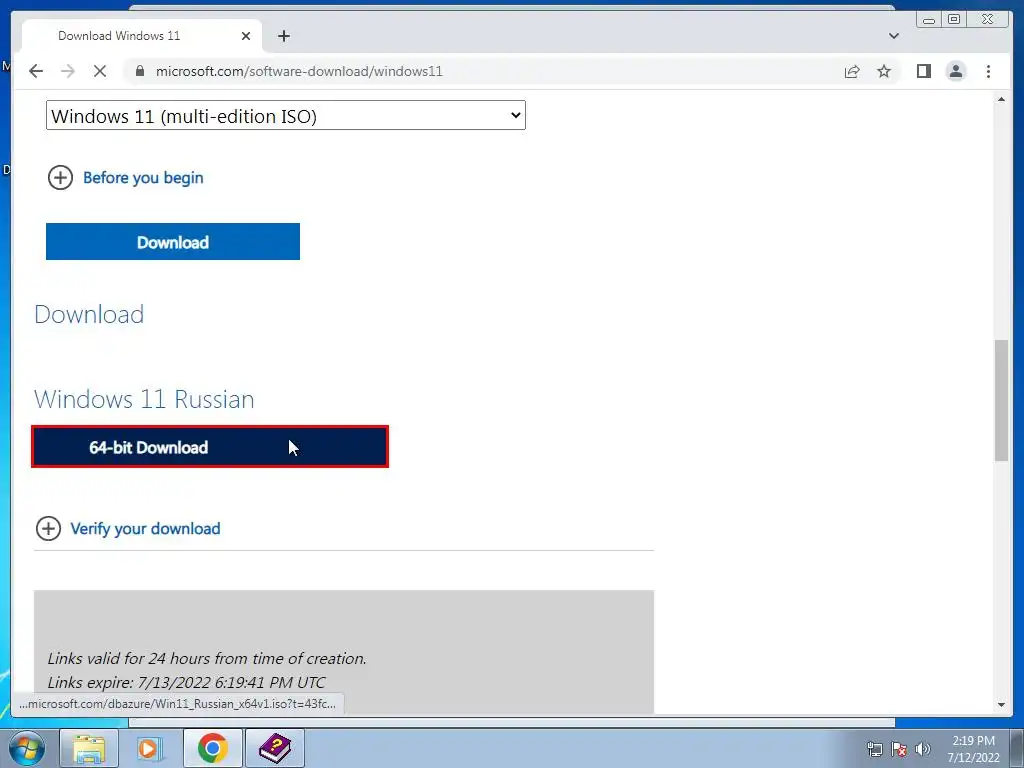Screen dimensions: 1024x768
Task: Click the Windows 11 Russian heading
Action: [x=144, y=399]
